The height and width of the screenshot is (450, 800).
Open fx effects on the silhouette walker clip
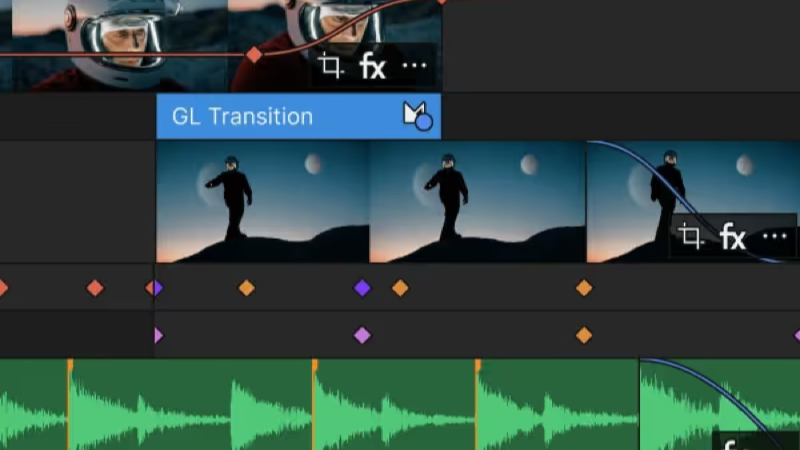tap(733, 237)
